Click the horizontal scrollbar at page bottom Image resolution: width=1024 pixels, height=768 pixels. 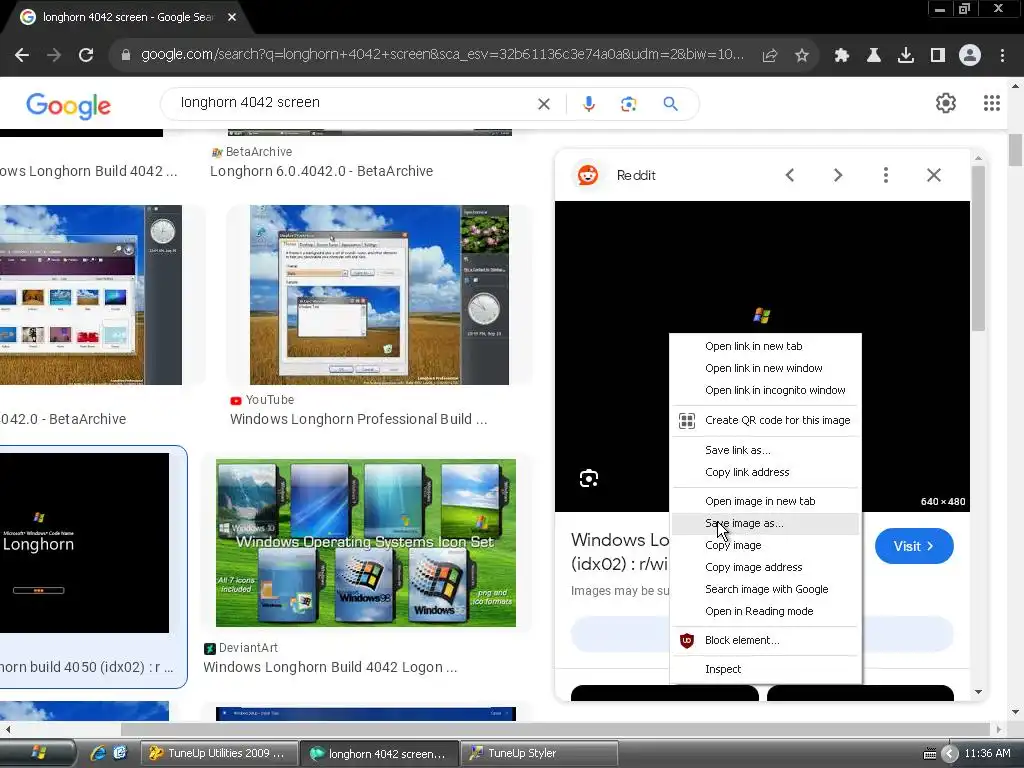(555, 729)
